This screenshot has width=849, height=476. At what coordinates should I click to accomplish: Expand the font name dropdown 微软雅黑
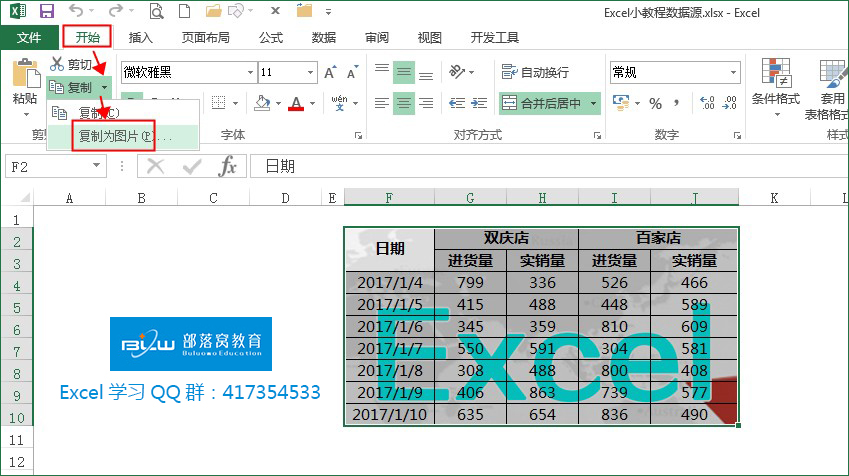tap(250, 73)
